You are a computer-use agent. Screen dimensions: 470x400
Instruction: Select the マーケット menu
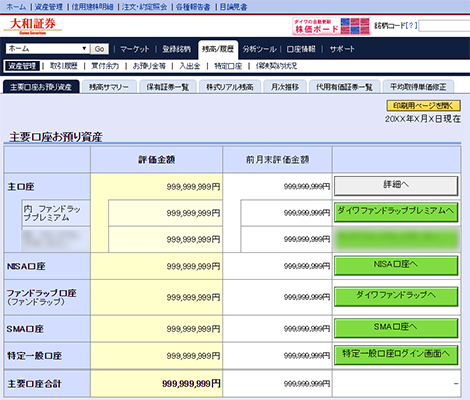point(135,49)
